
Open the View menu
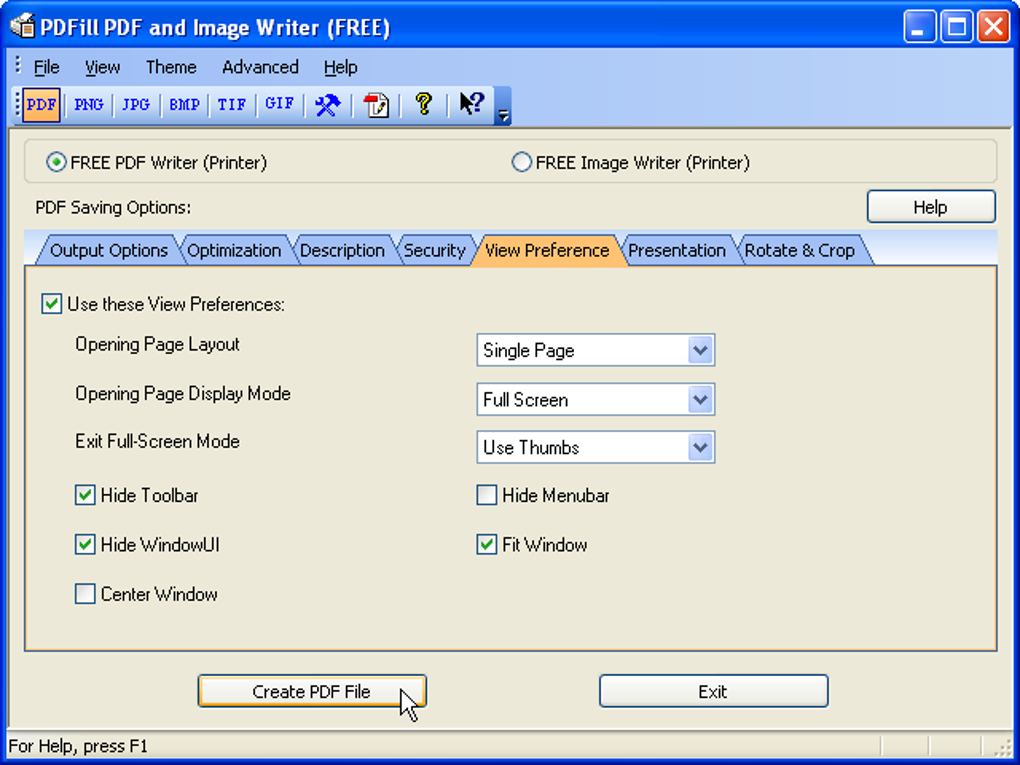click(x=102, y=67)
